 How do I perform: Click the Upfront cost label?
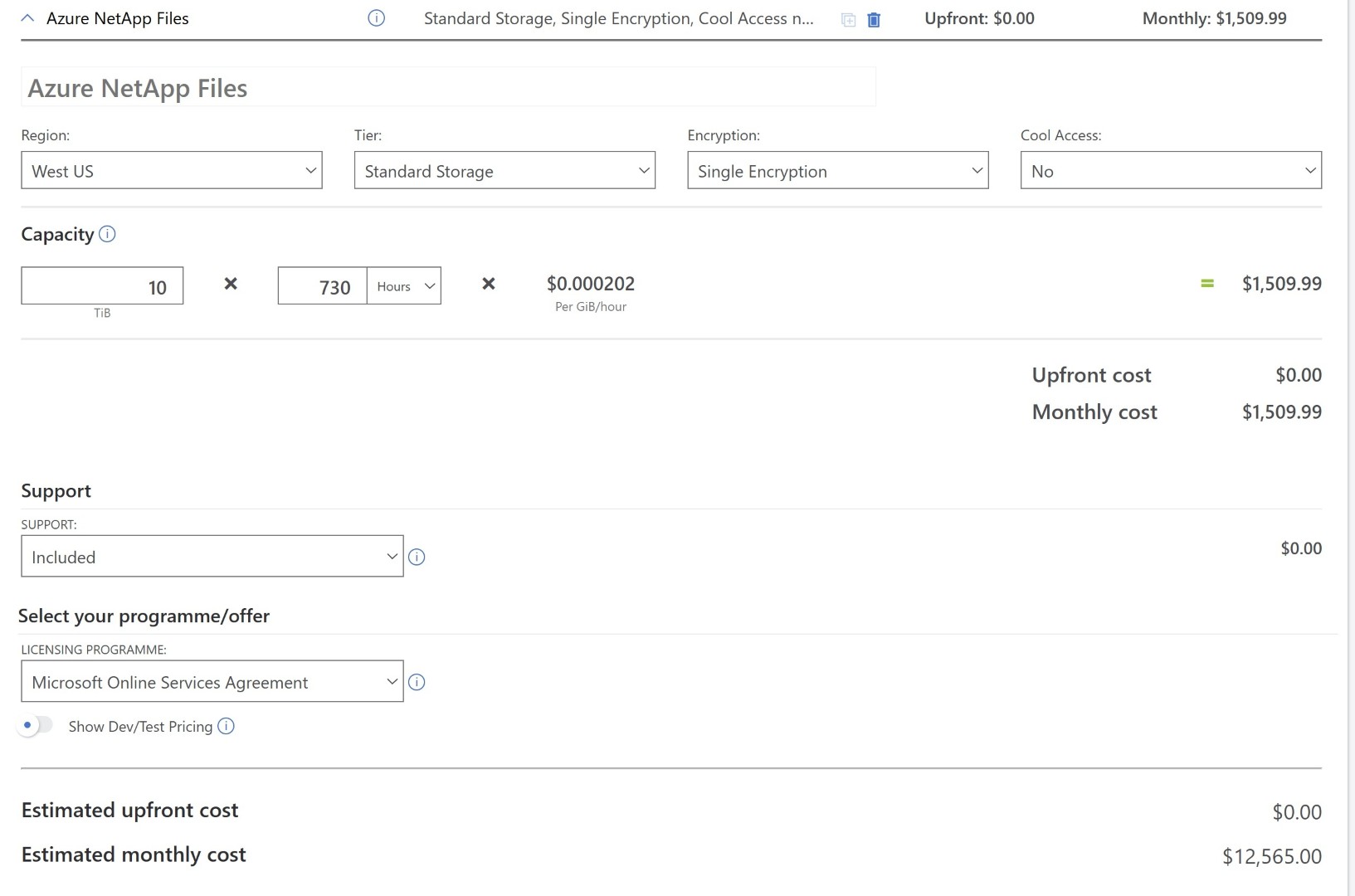click(x=1091, y=375)
